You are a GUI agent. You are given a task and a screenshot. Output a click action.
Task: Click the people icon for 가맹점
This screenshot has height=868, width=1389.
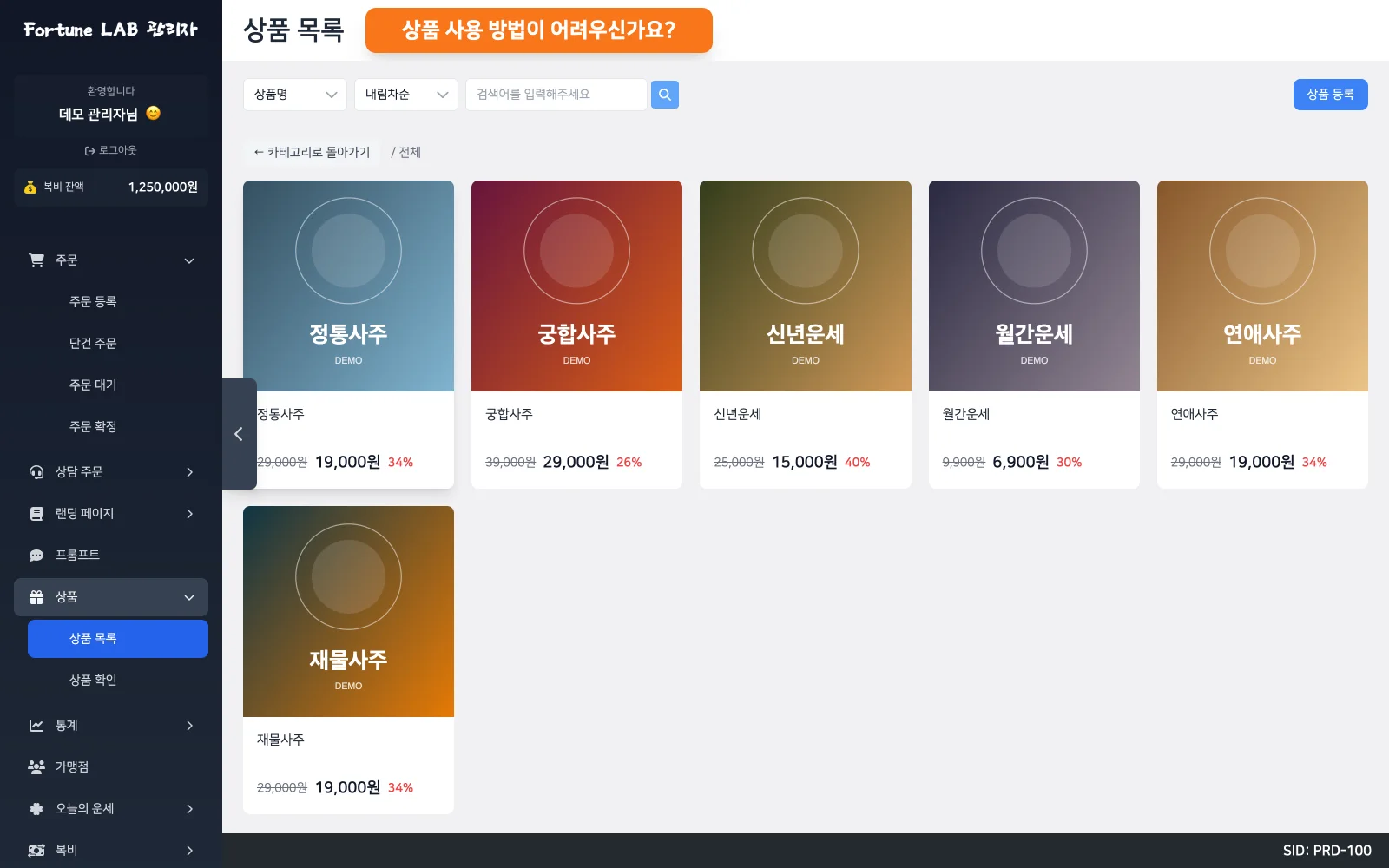pos(36,767)
